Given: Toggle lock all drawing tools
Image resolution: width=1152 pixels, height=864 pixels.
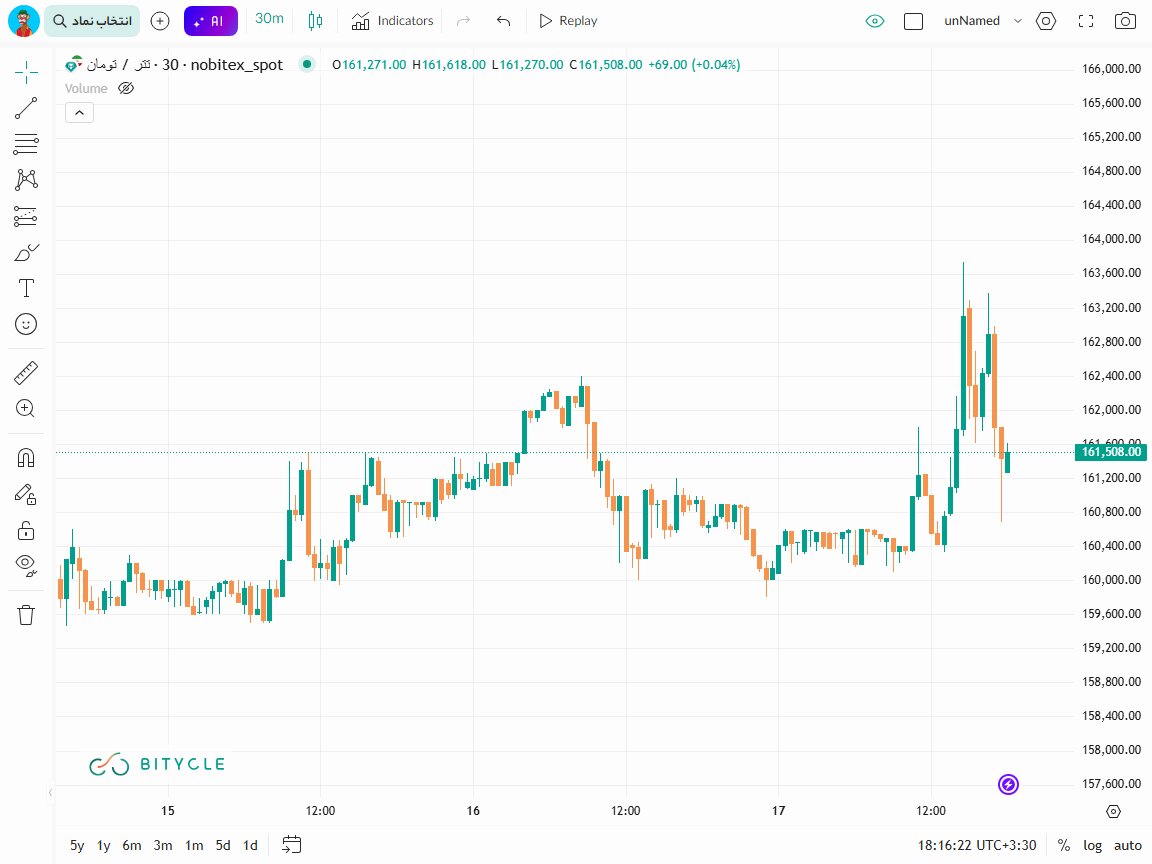Looking at the screenshot, I should [26, 529].
